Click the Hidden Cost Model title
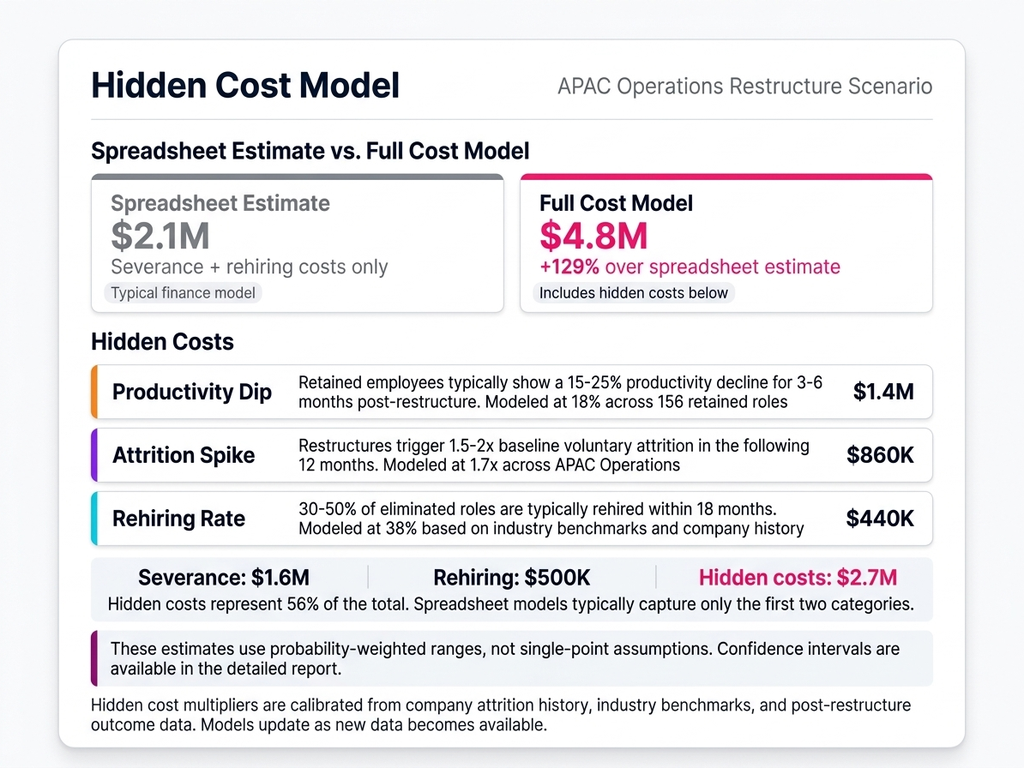The image size is (1024, 768). pyautogui.click(x=245, y=85)
